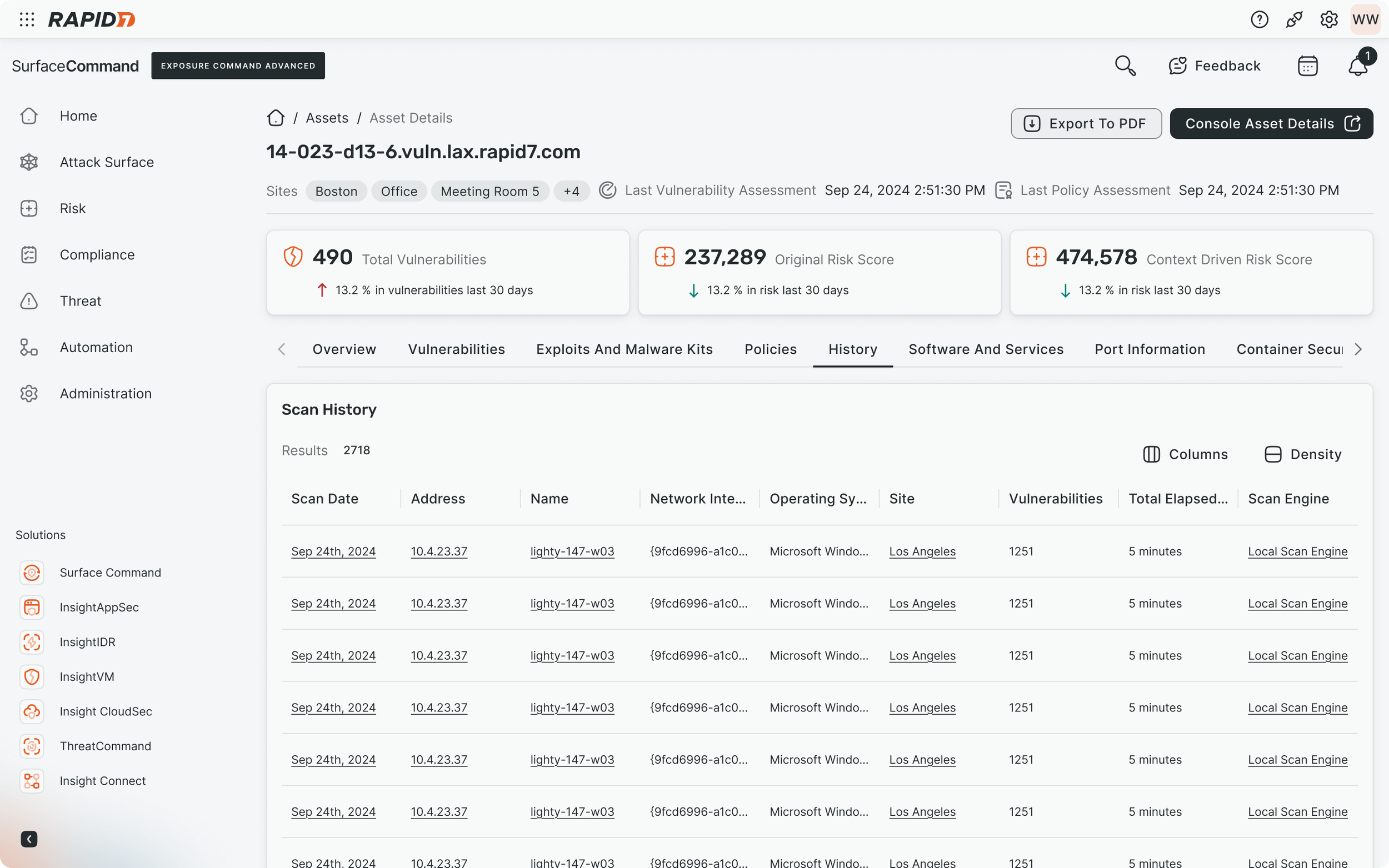Open the Density options
This screenshot has width=1389, height=868.
click(x=1303, y=454)
